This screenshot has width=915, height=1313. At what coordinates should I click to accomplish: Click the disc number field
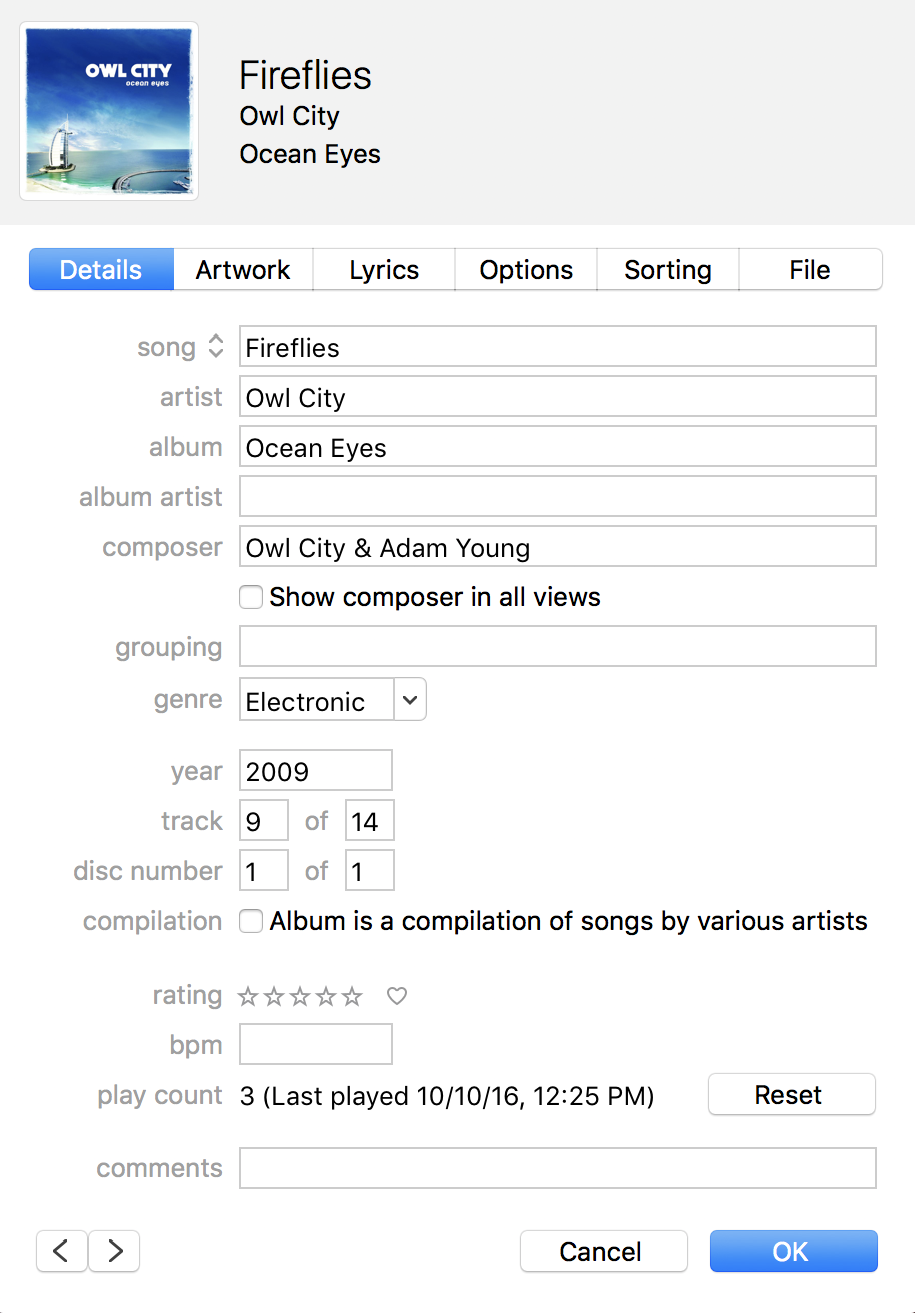click(264, 870)
